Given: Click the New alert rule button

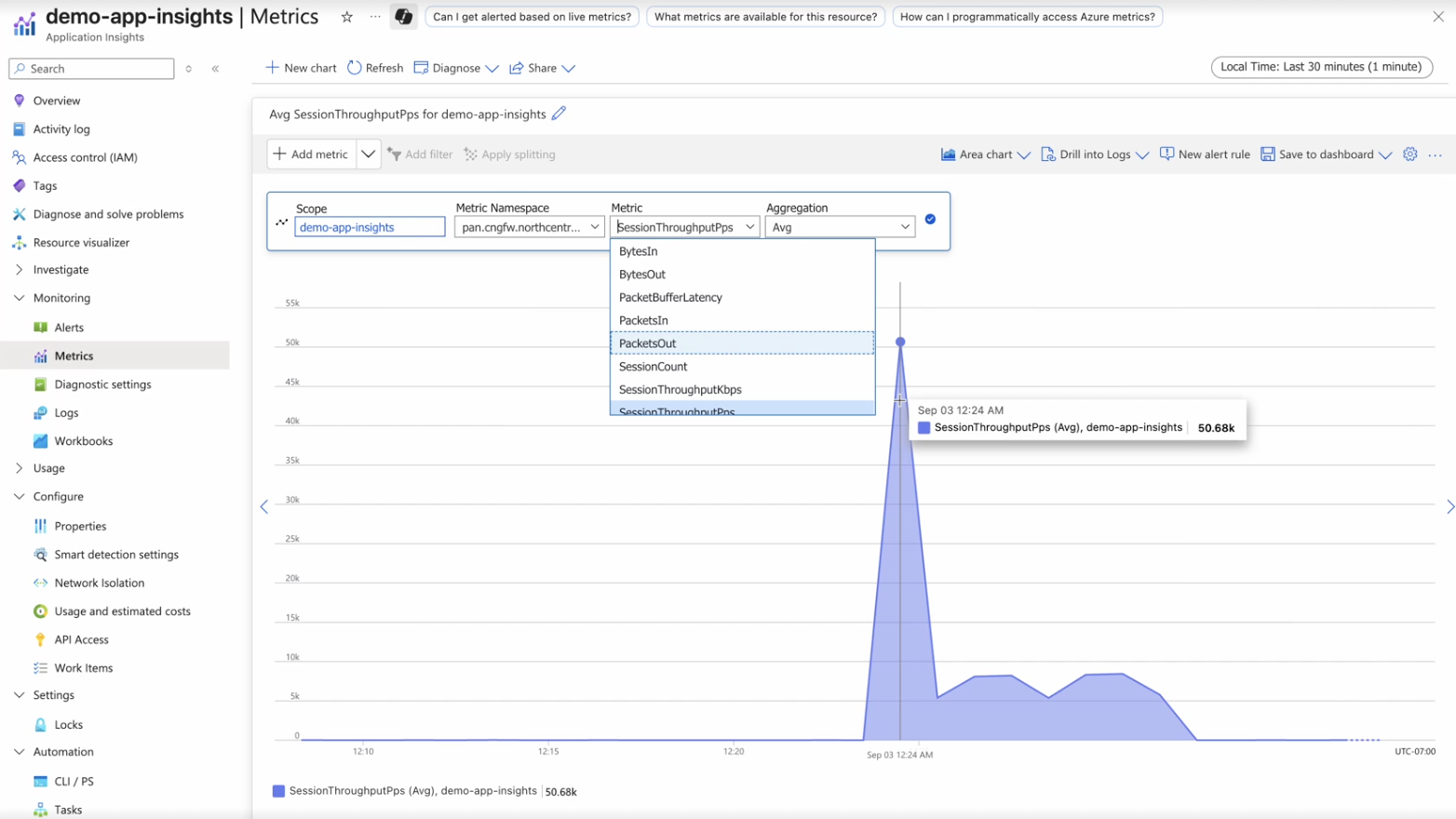Looking at the screenshot, I should (1205, 154).
